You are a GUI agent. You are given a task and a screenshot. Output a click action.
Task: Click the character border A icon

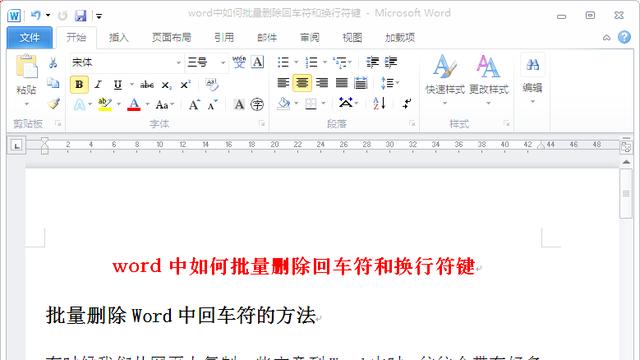coord(258,62)
